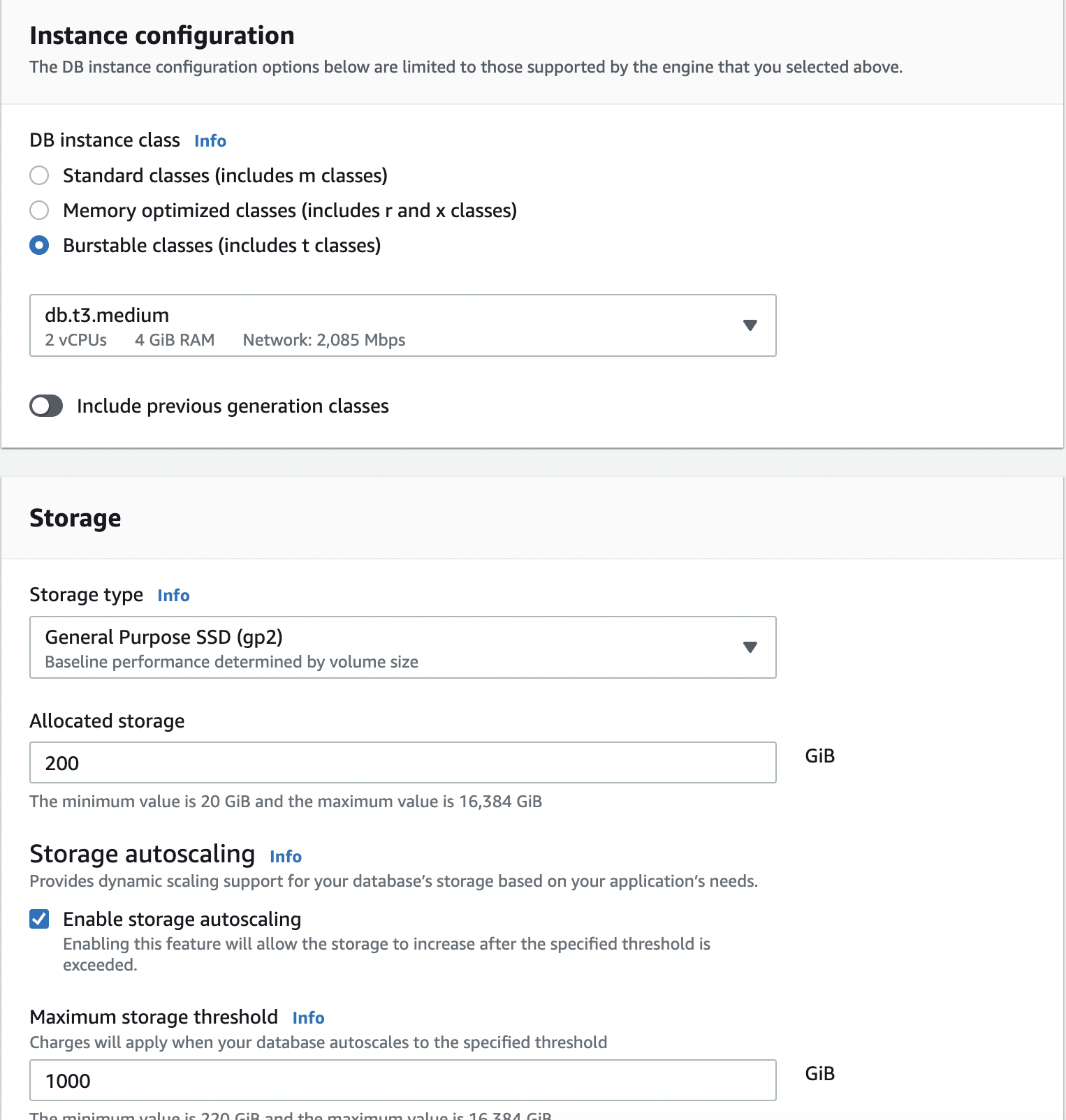Click the instance class dropdown arrow
This screenshot has height=1120, width=1066.
(750, 325)
